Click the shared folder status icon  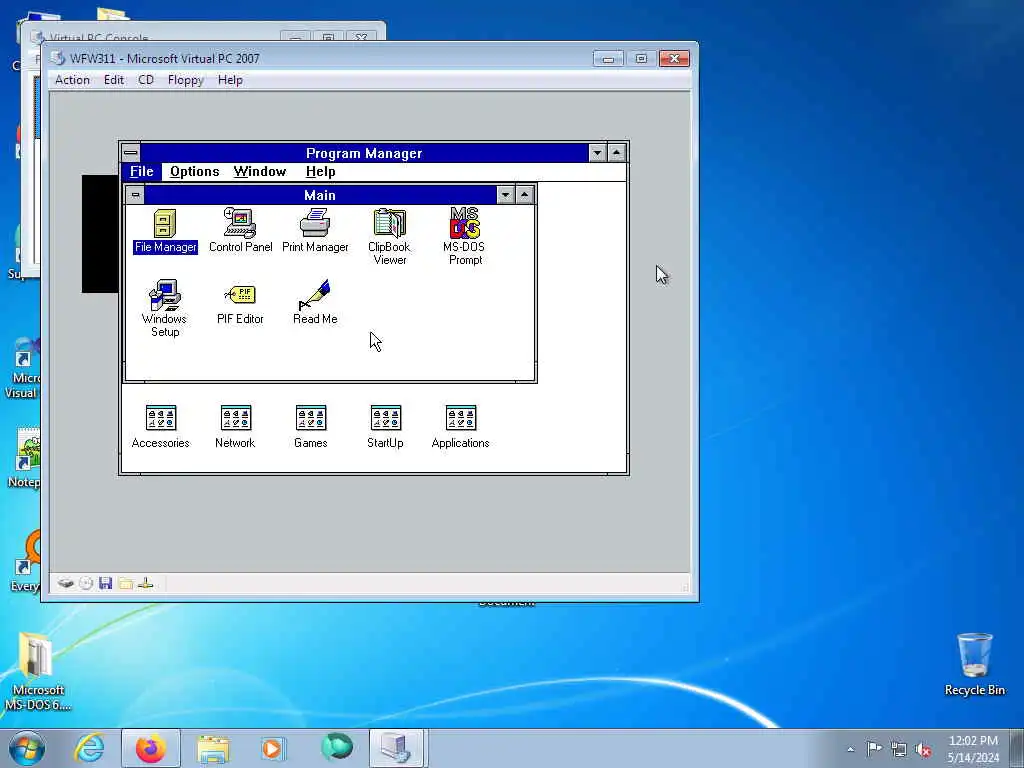pos(126,583)
